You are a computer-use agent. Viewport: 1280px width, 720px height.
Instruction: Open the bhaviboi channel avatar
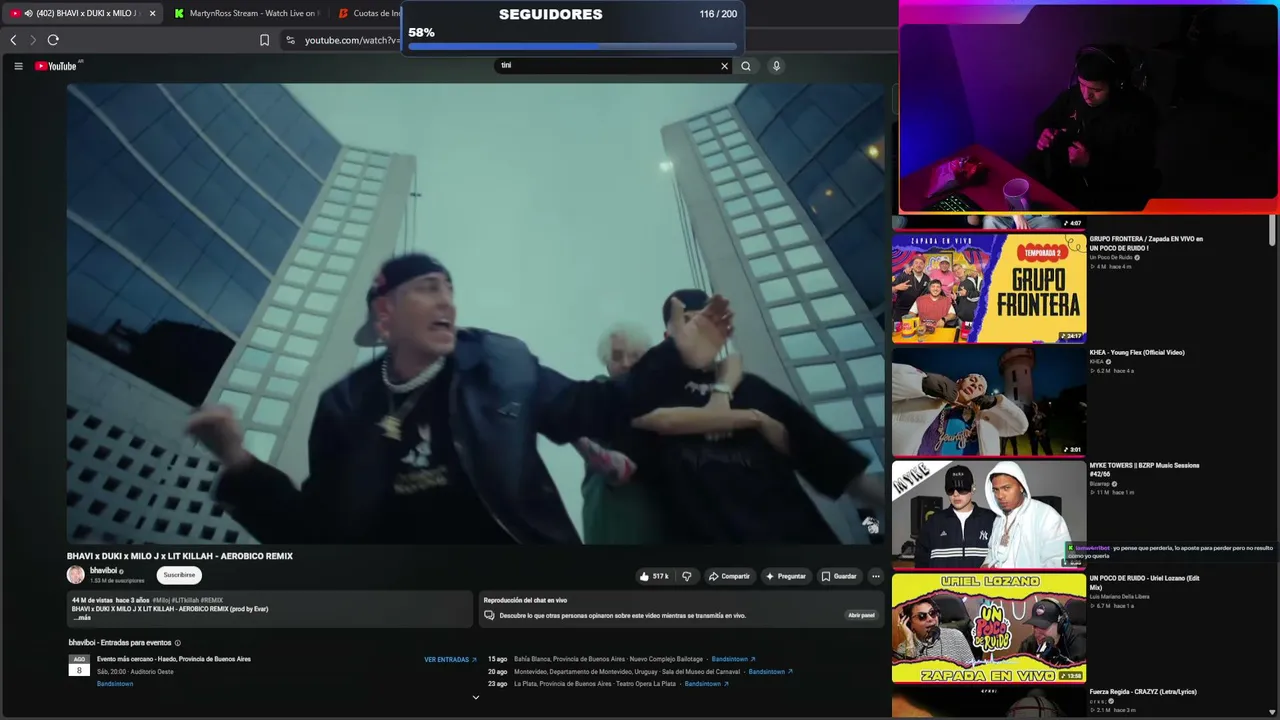click(76, 575)
